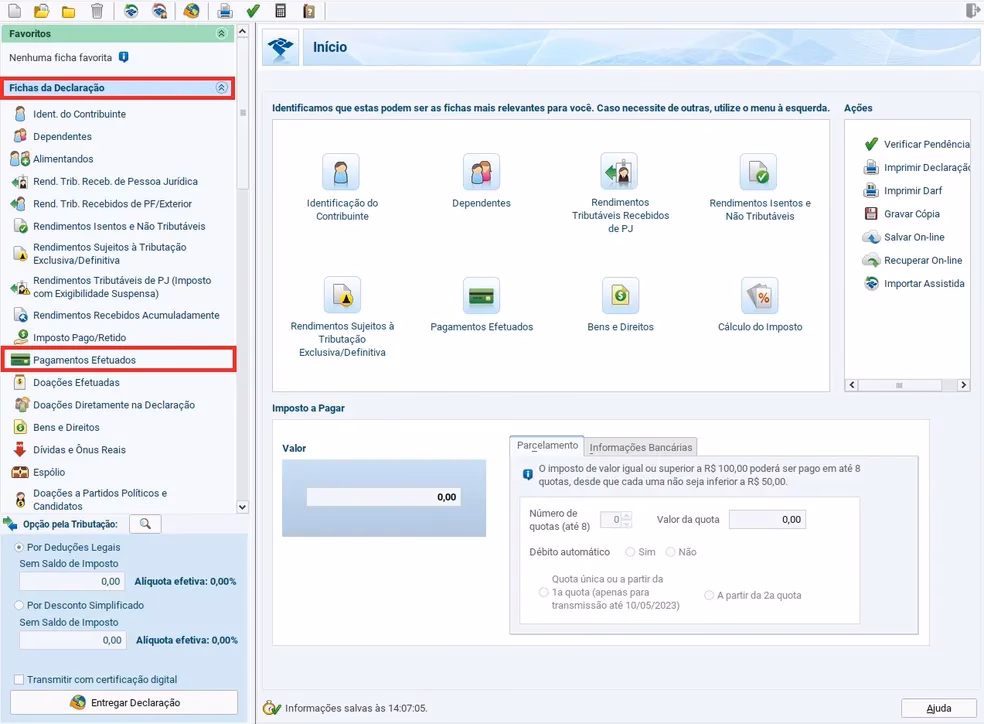This screenshot has width=984, height=724.
Task: Open Pagamentos Efetuados in left sidebar
Action: (x=84, y=360)
